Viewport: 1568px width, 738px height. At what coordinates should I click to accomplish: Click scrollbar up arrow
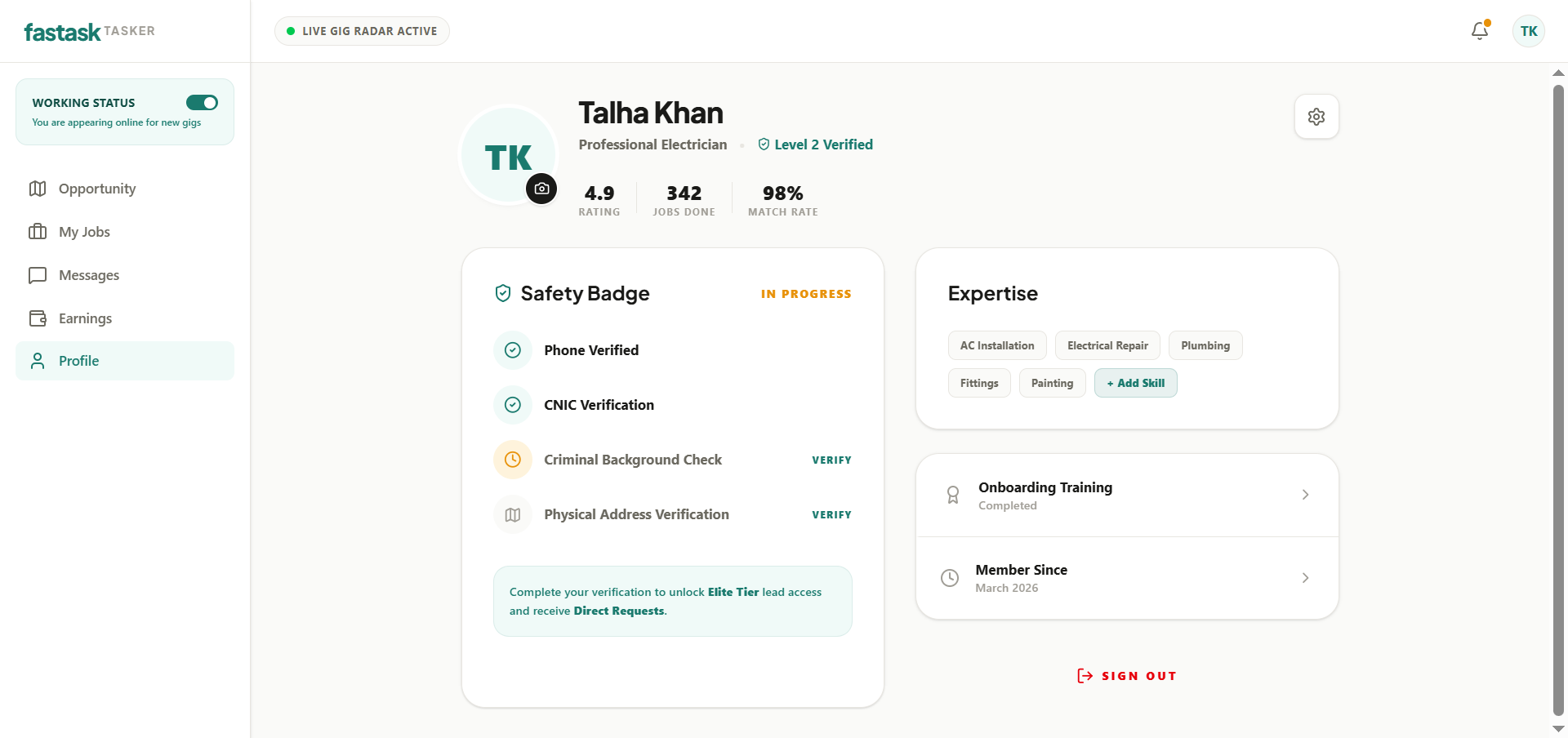[x=1558, y=73]
